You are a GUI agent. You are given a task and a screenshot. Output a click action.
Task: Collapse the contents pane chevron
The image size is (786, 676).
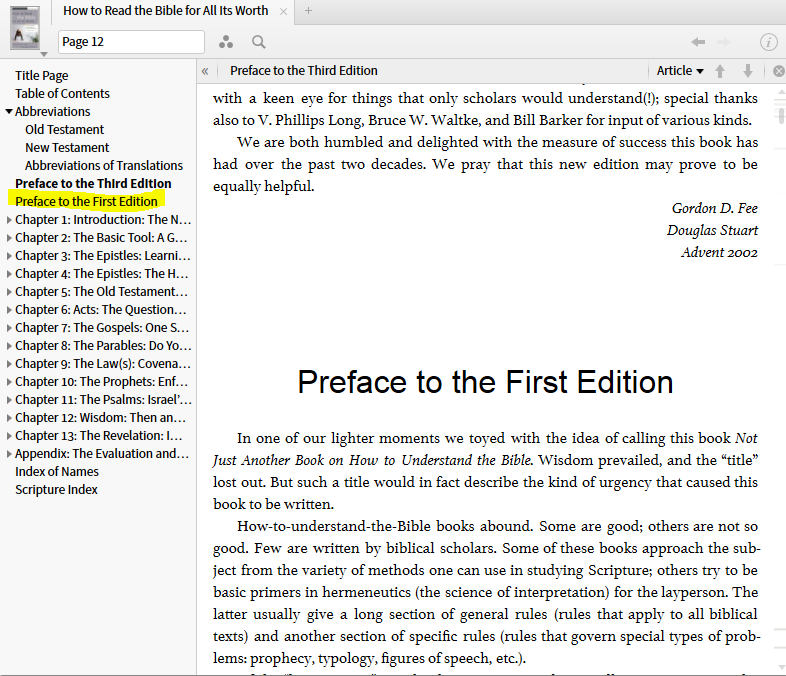pyautogui.click(x=205, y=71)
